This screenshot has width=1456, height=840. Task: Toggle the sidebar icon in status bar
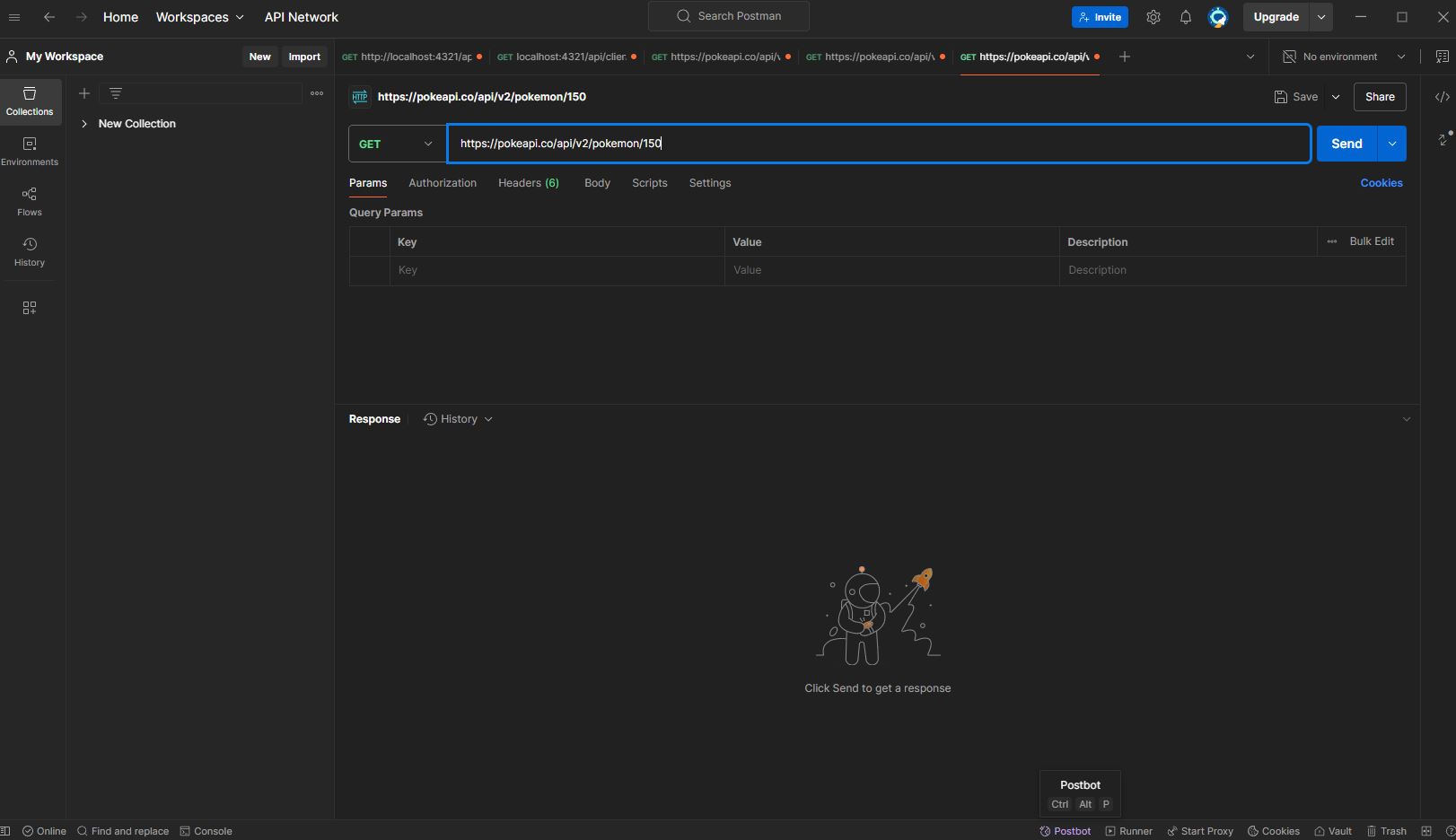(x=5, y=831)
